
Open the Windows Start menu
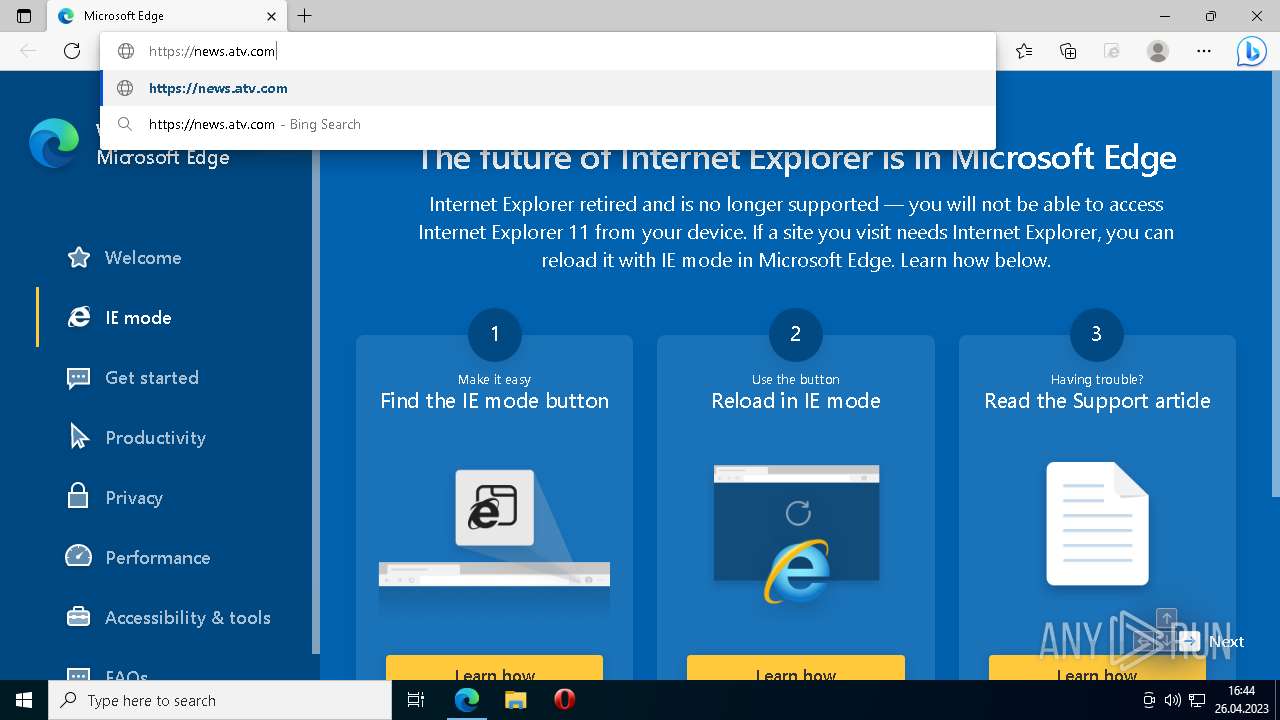coord(24,700)
